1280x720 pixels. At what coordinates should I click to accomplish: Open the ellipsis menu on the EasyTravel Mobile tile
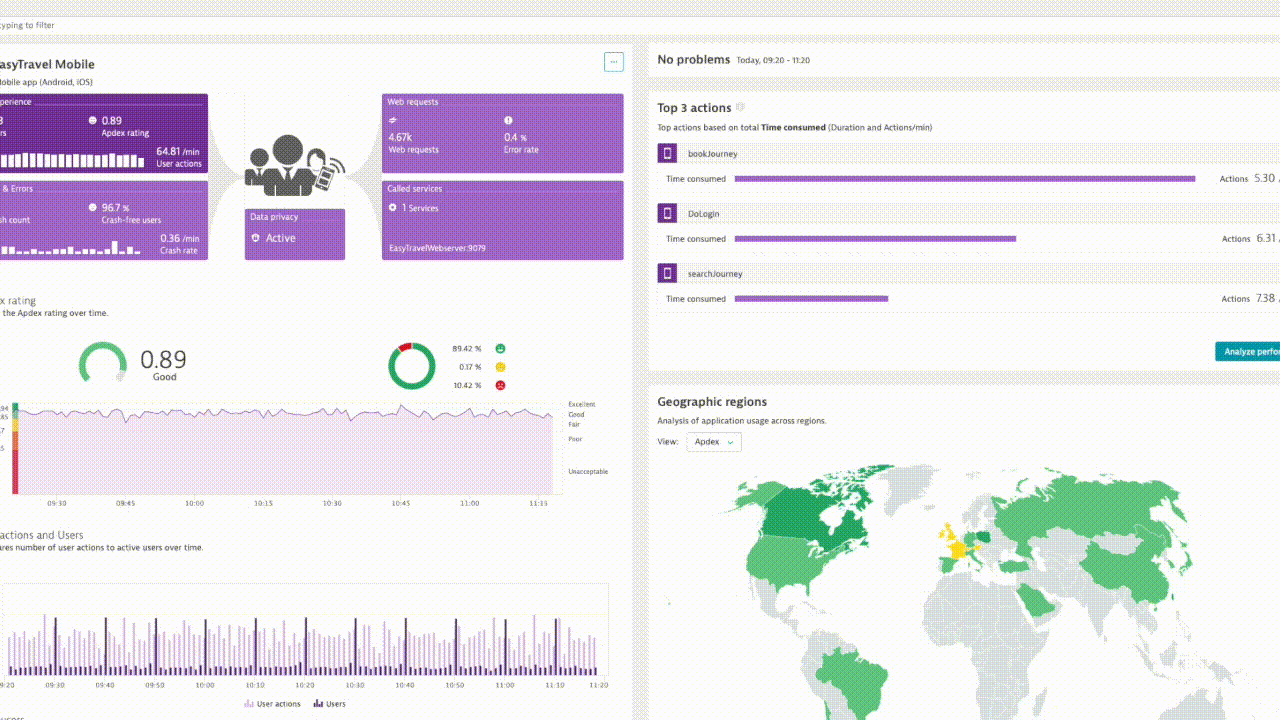click(x=613, y=62)
